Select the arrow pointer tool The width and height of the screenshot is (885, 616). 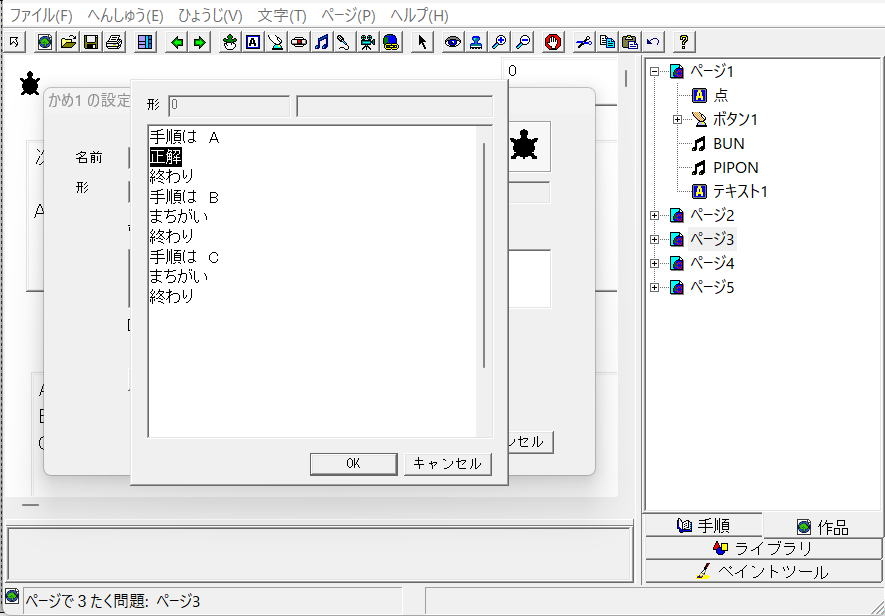pyautogui.click(x=422, y=42)
